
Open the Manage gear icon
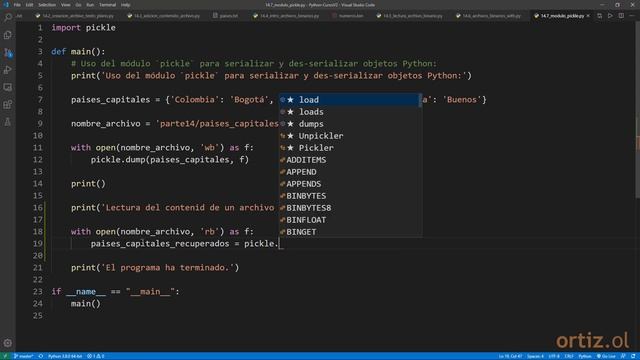point(8,343)
